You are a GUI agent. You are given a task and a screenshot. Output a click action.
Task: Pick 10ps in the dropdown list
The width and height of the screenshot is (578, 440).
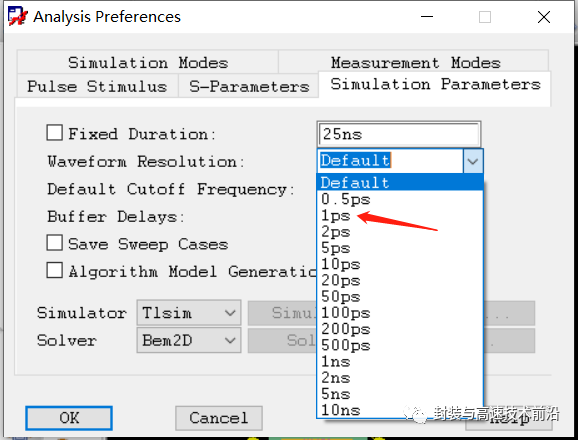coord(400,264)
